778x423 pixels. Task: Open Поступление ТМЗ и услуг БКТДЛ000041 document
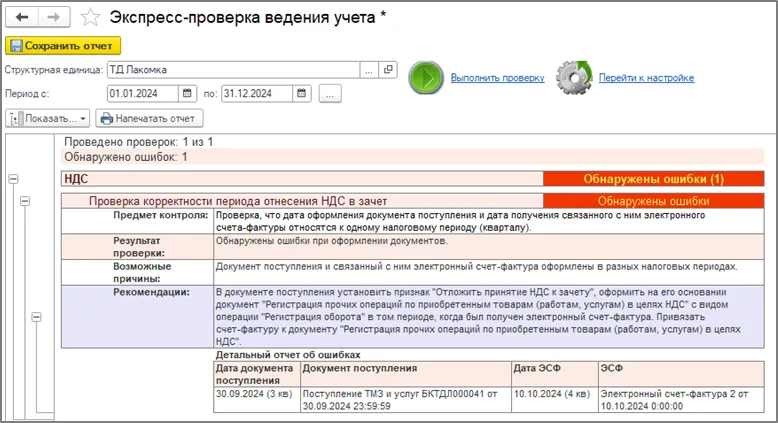point(406,400)
